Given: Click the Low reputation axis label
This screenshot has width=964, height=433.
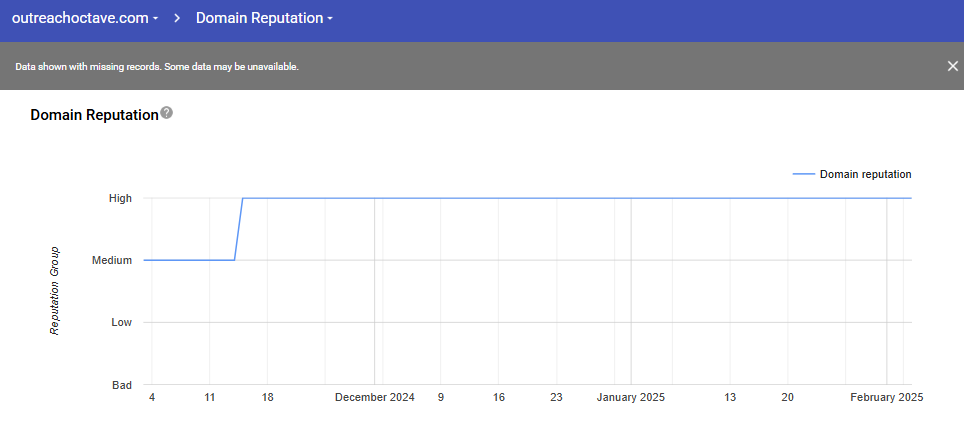Looking at the screenshot, I should [x=121, y=322].
